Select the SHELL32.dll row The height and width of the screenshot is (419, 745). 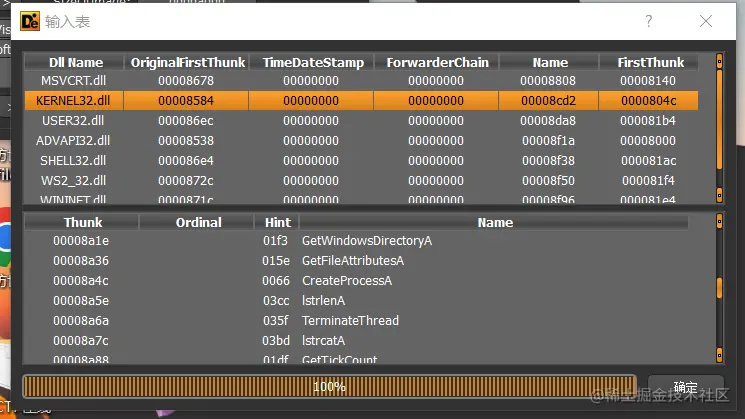tap(362, 161)
